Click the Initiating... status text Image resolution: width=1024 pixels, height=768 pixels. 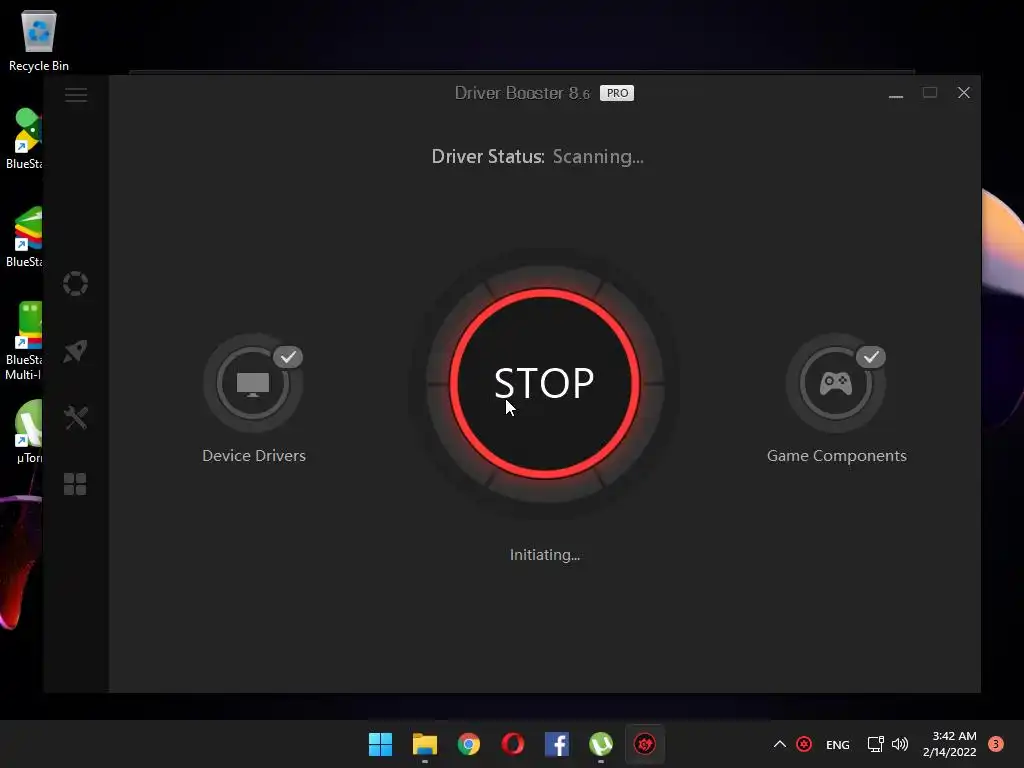click(545, 555)
